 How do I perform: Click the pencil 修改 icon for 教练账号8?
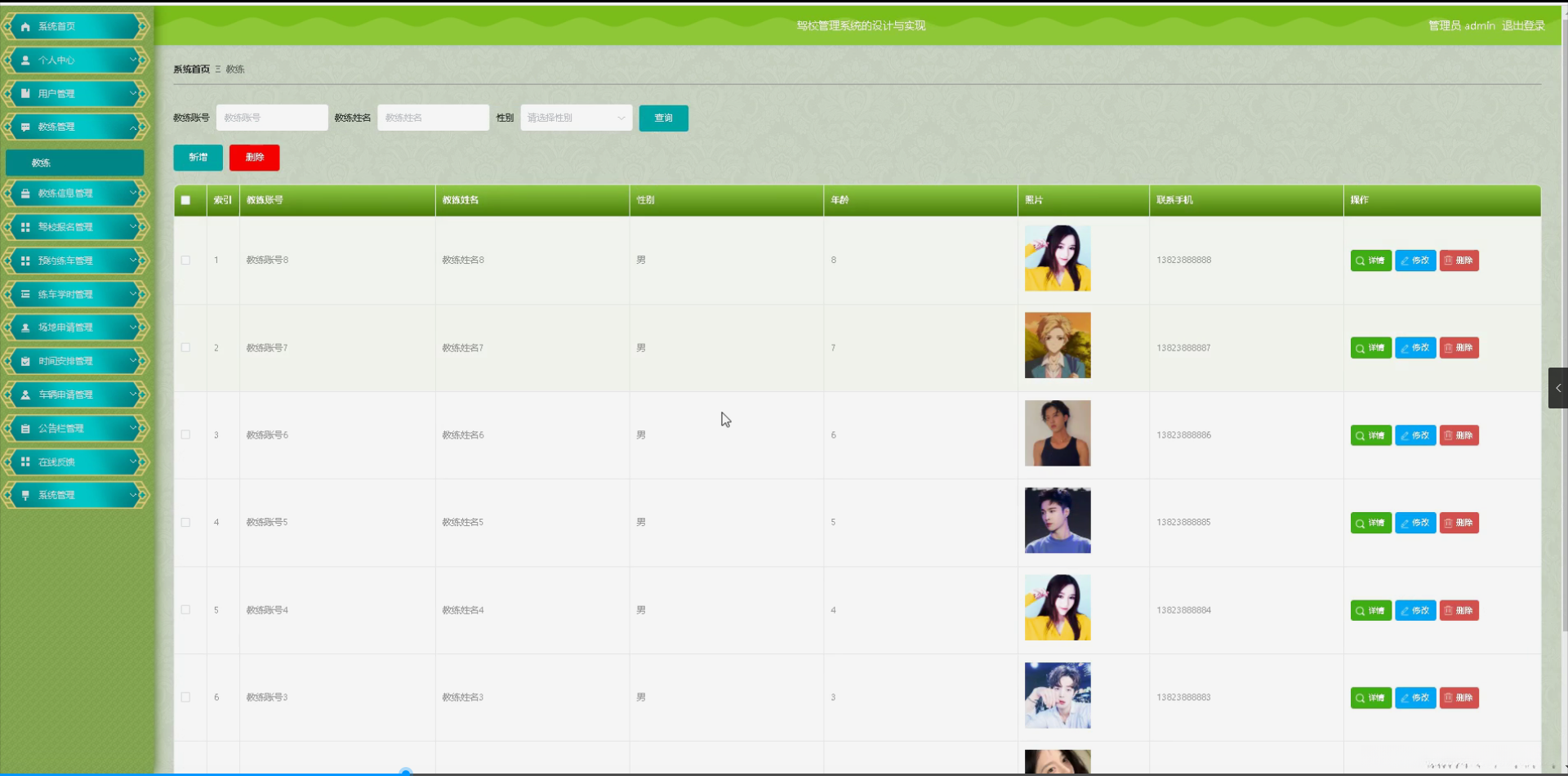point(1405,261)
